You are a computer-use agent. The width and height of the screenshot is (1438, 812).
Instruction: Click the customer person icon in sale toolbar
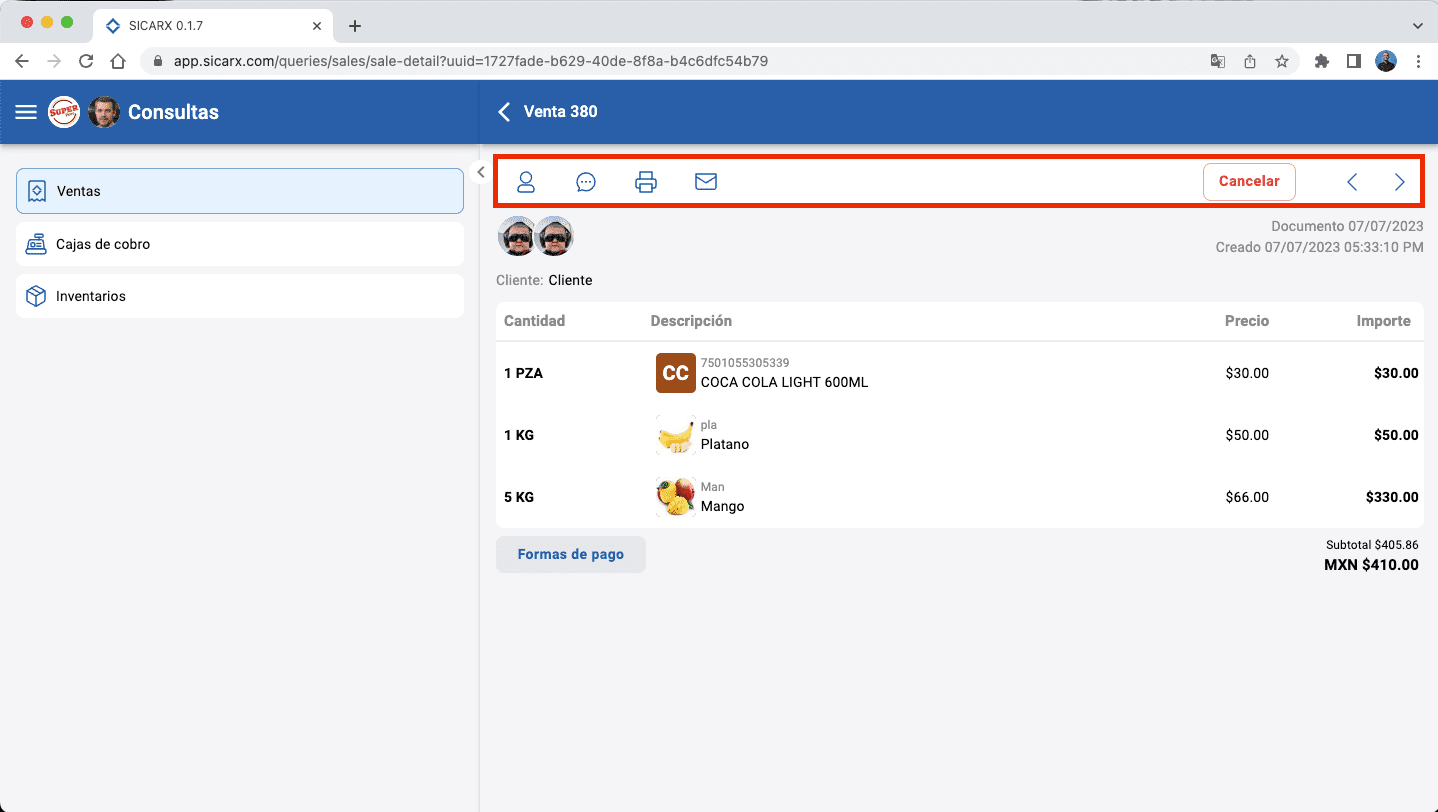pyautogui.click(x=526, y=182)
